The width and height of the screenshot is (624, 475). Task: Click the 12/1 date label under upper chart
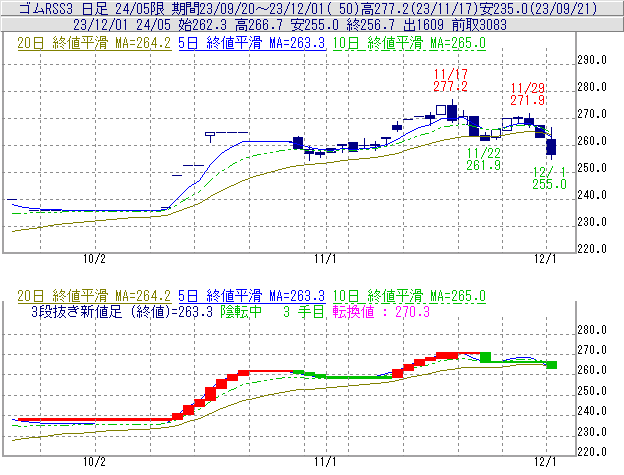(x=545, y=259)
